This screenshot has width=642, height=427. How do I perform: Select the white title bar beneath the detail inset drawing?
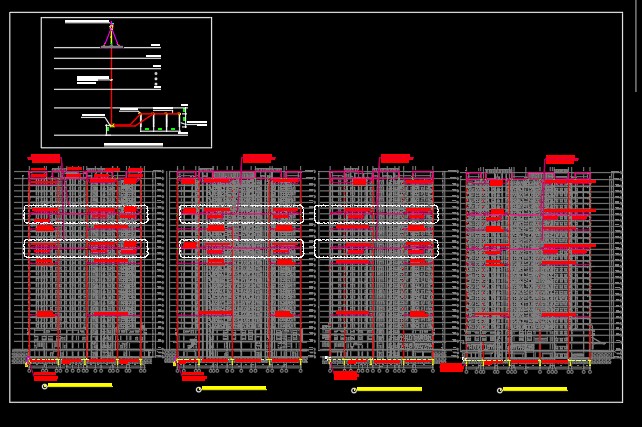(x=133, y=145)
